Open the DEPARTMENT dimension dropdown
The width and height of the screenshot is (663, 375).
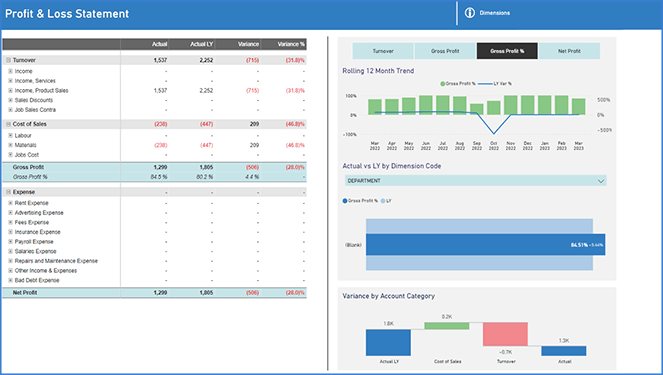(x=476, y=181)
